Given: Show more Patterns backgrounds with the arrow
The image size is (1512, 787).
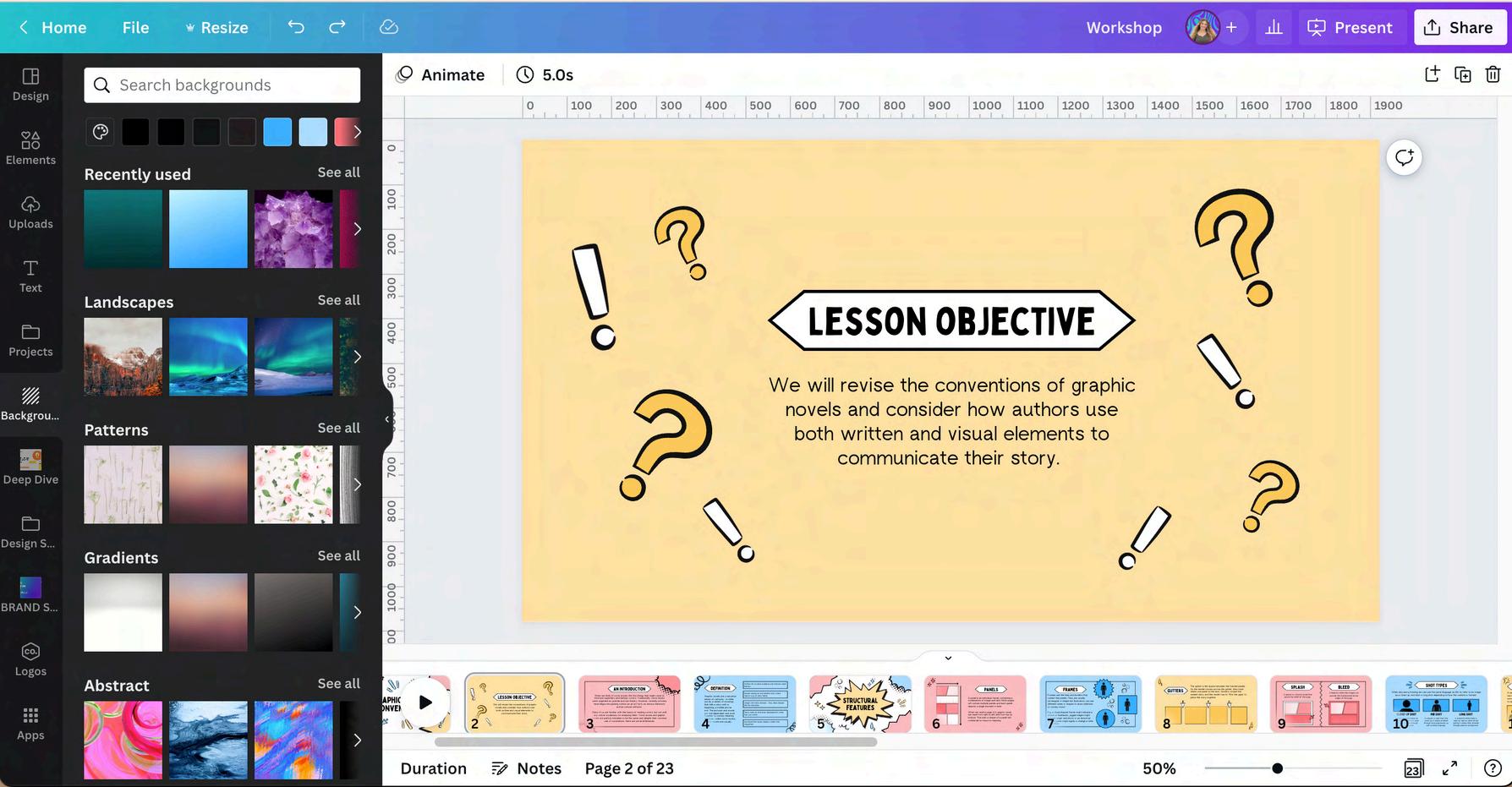Looking at the screenshot, I should coord(357,484).
